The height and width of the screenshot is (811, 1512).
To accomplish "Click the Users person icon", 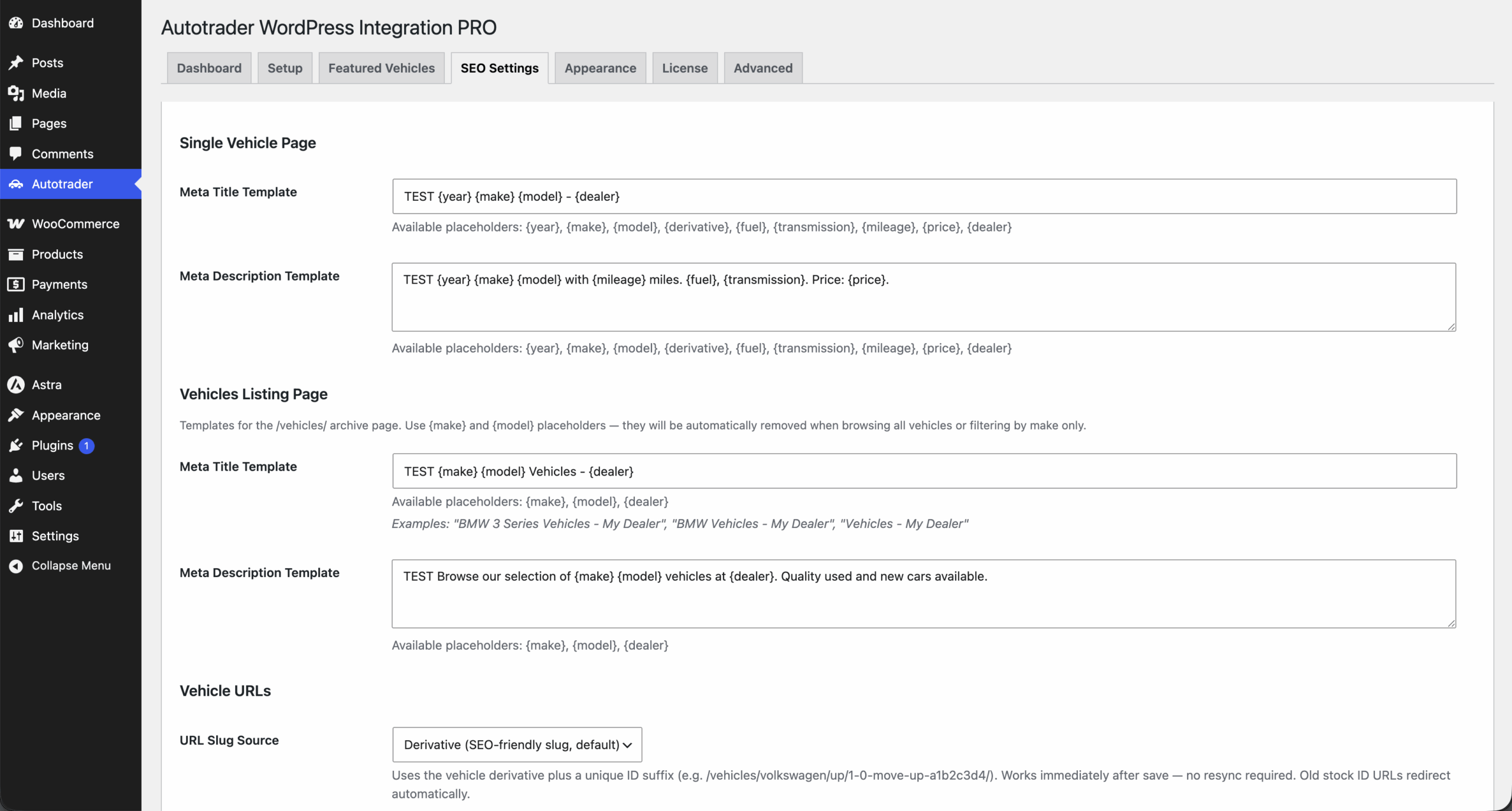I will 16,475.
